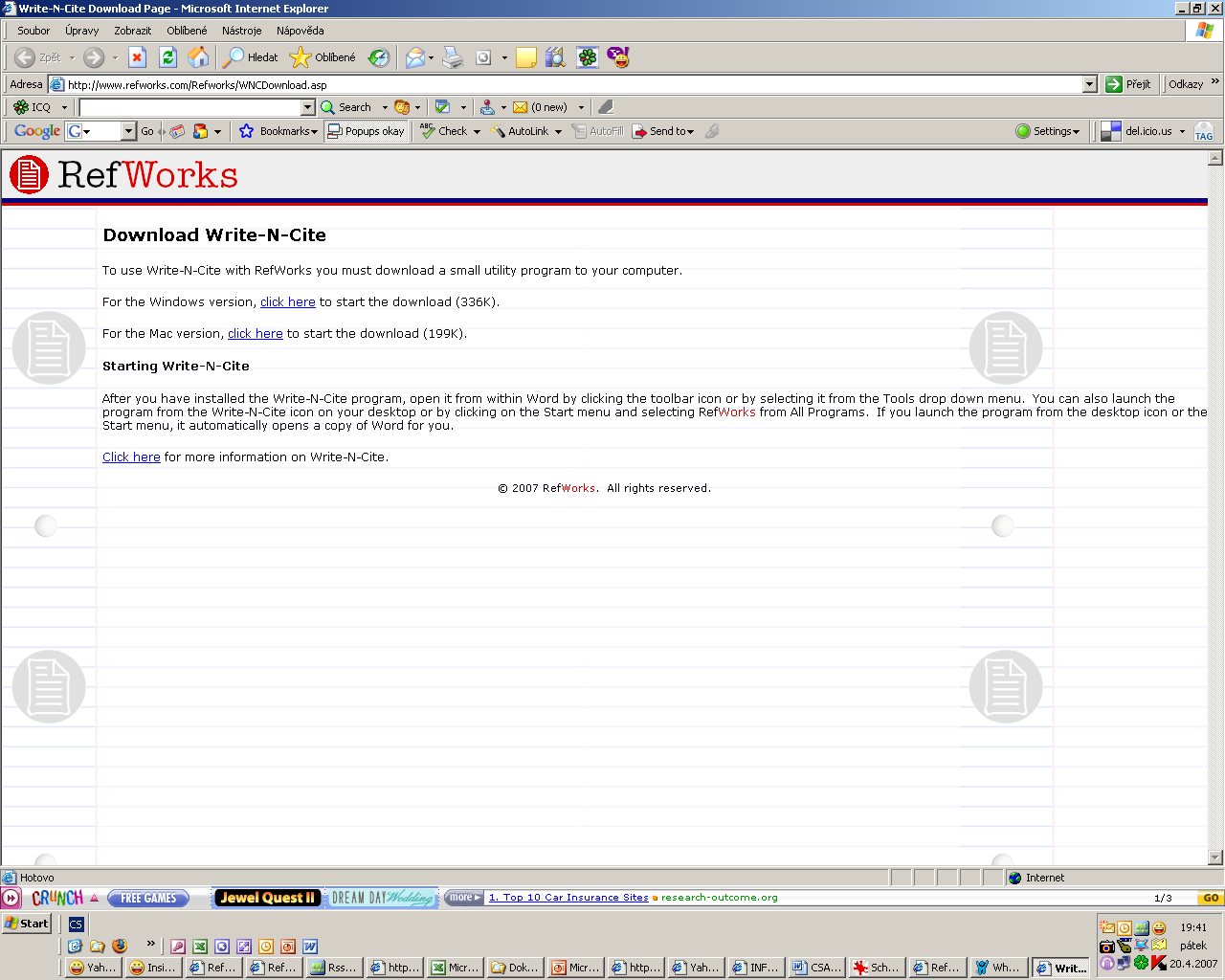Refresh the page with green arrows icon
The image size is (1225, 980).
point(168,57)
